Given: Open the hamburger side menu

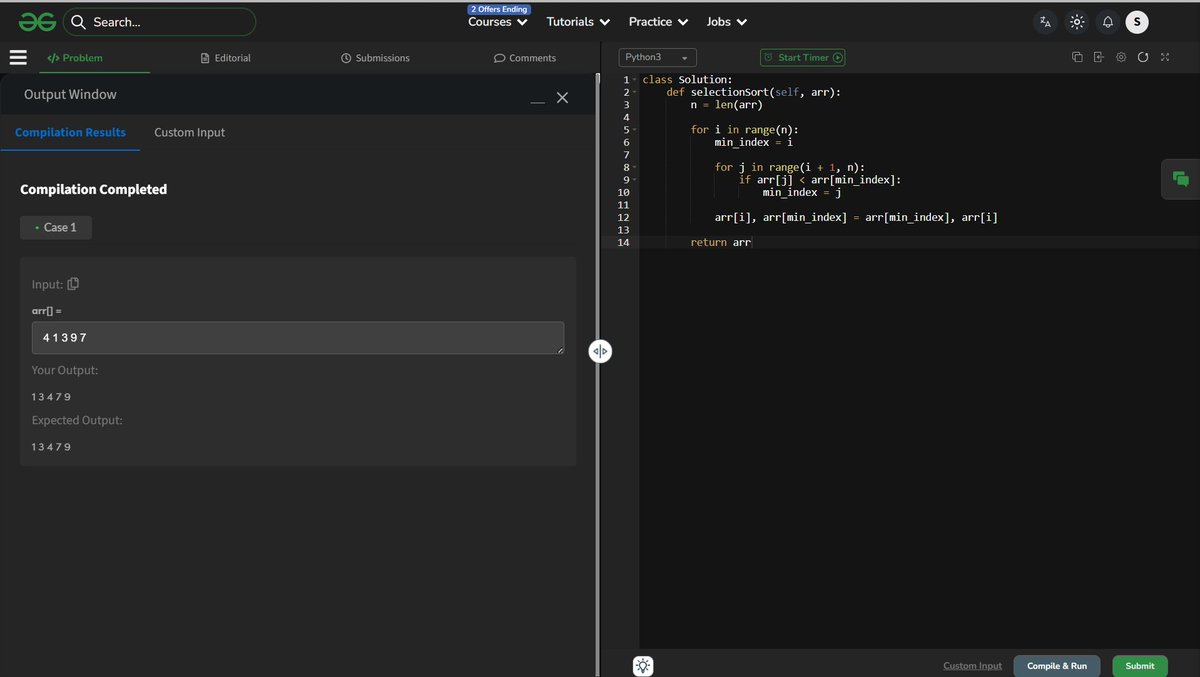Looking at the screenshot, I should tap(17, 58).
